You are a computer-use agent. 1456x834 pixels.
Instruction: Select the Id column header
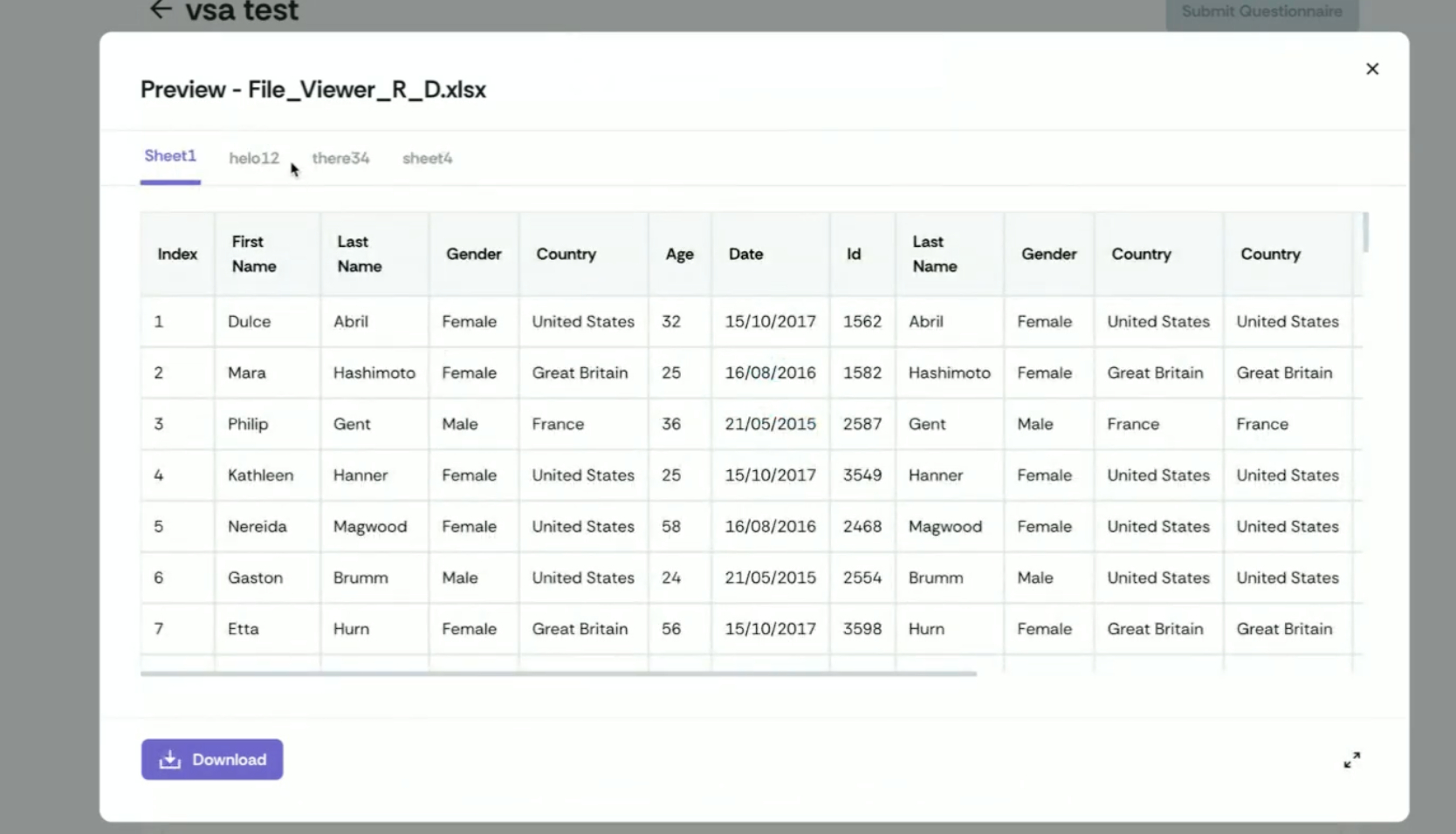[x=862, y=254]
